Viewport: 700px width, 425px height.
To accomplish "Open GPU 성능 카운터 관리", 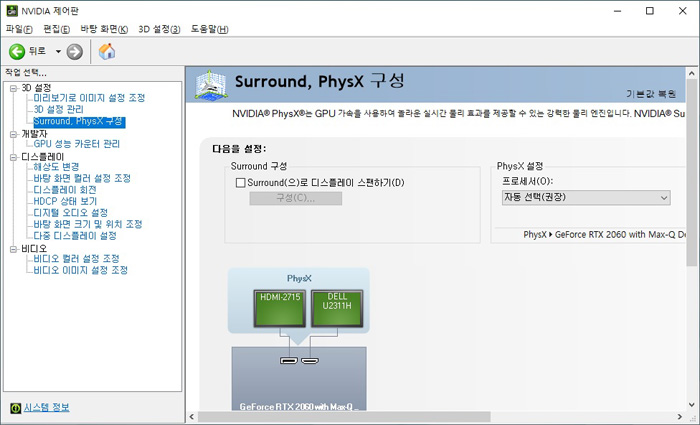I will coord(77,144).
